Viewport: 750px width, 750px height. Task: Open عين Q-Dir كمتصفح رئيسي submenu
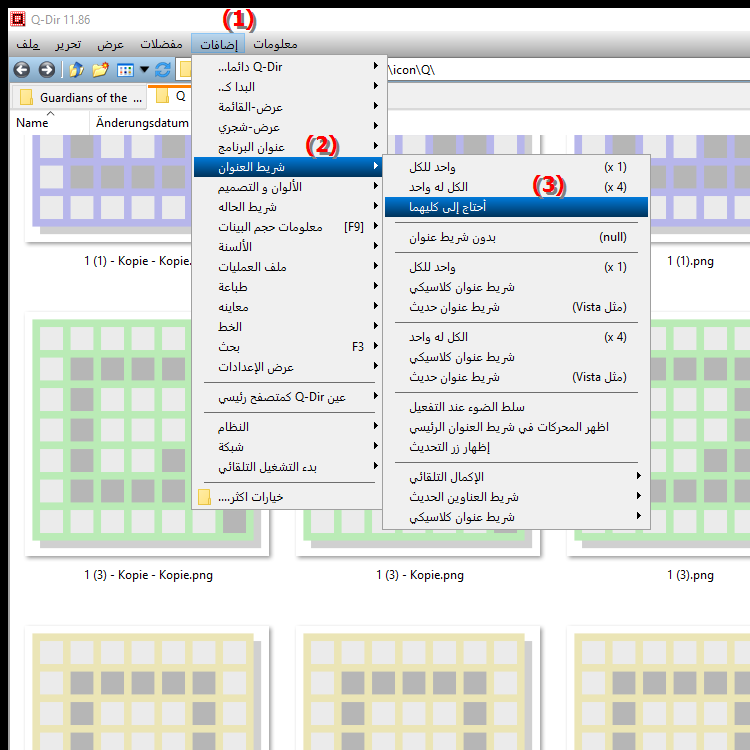(287, 397)
